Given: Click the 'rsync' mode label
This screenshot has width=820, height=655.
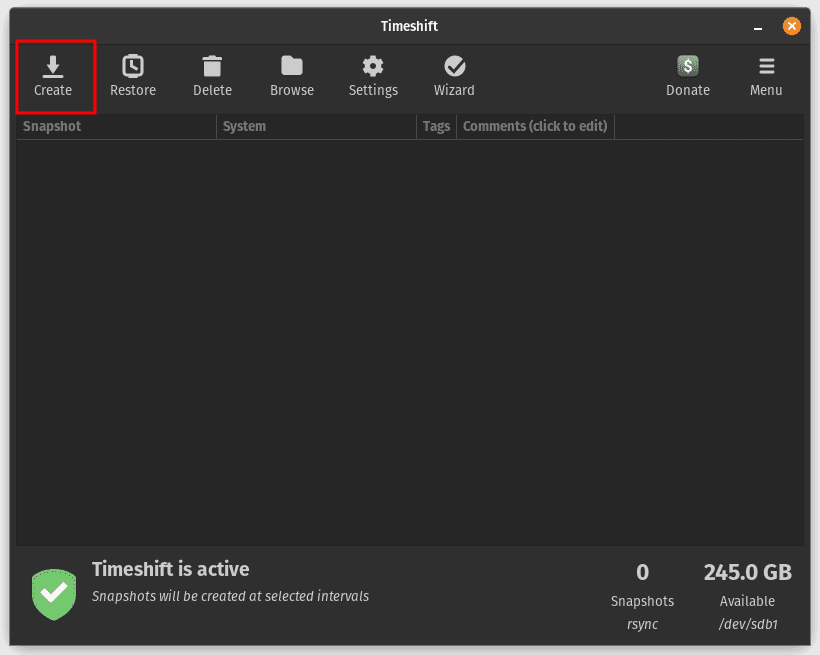Looking at the screenshot, I should pos(643,624).
